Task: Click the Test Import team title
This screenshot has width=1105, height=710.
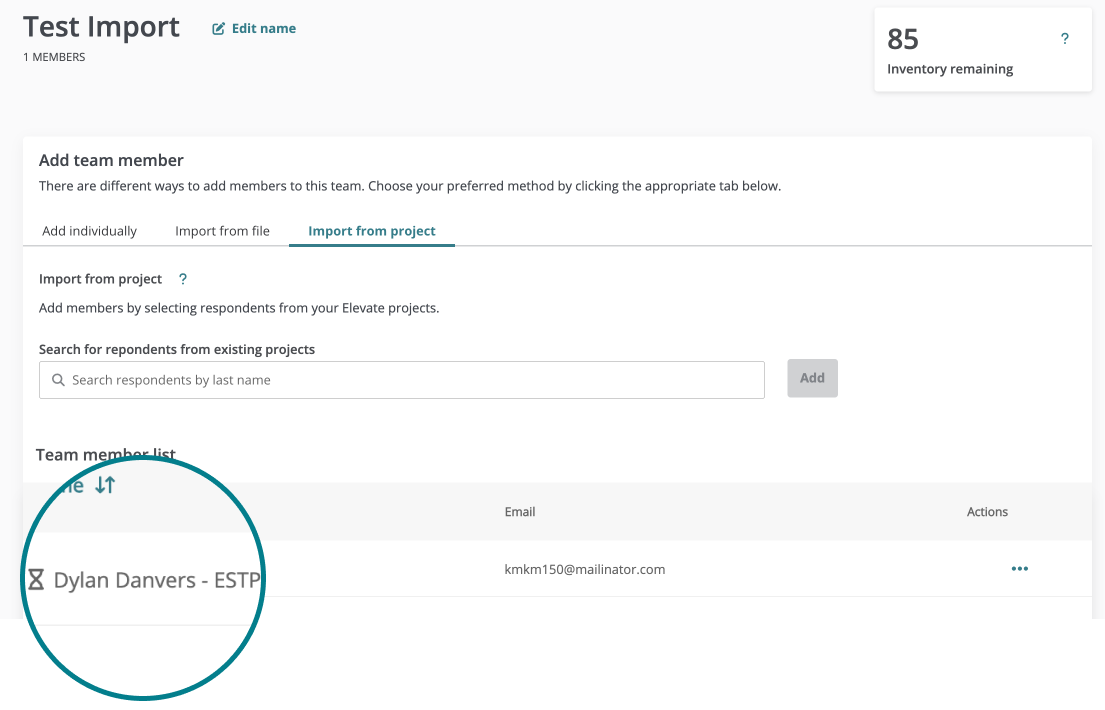Action: (101, 27)
